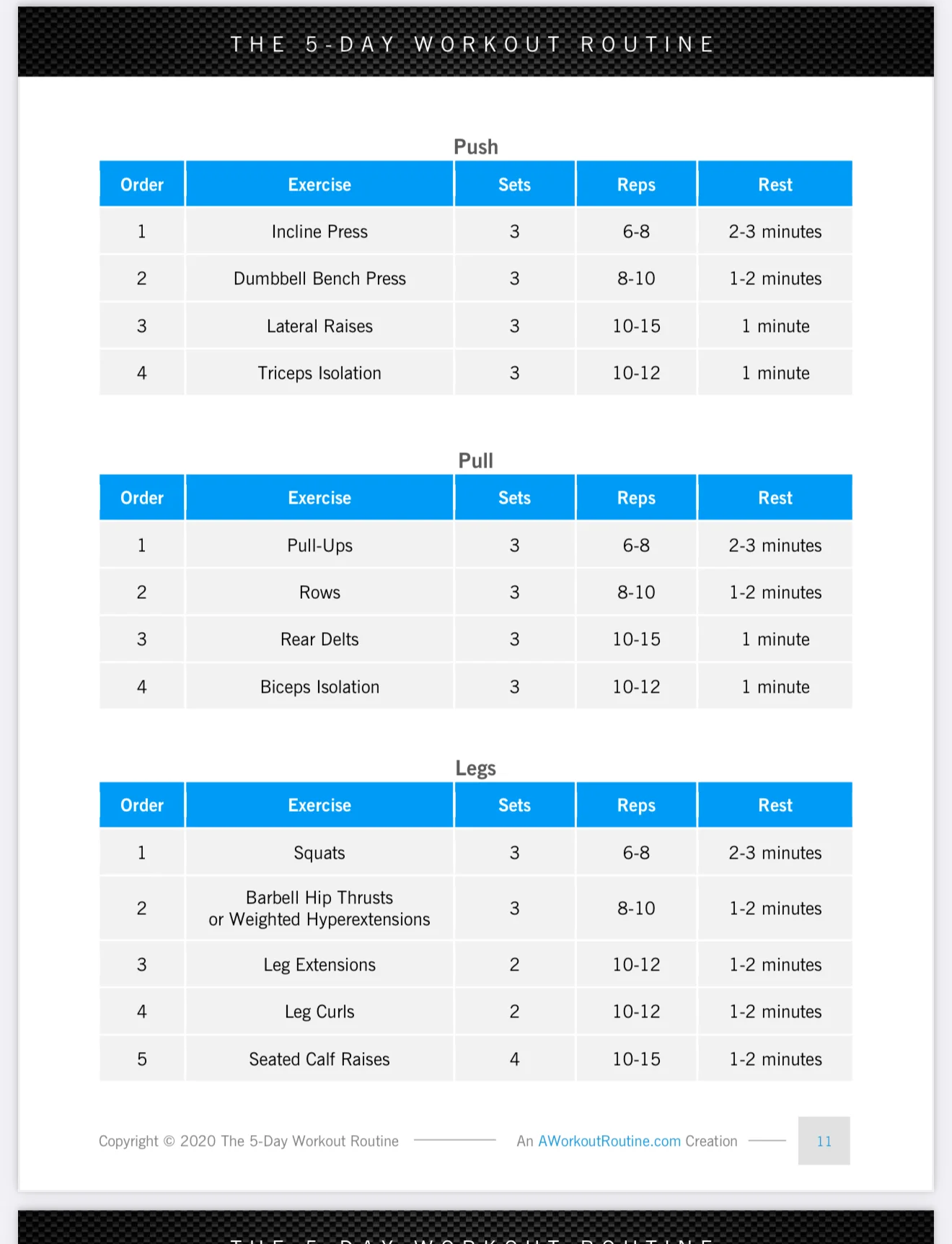Image resolution: width=952 pixels, height=1244 pixels.
Task: Click the Pull section title
Action: [476, 460]
